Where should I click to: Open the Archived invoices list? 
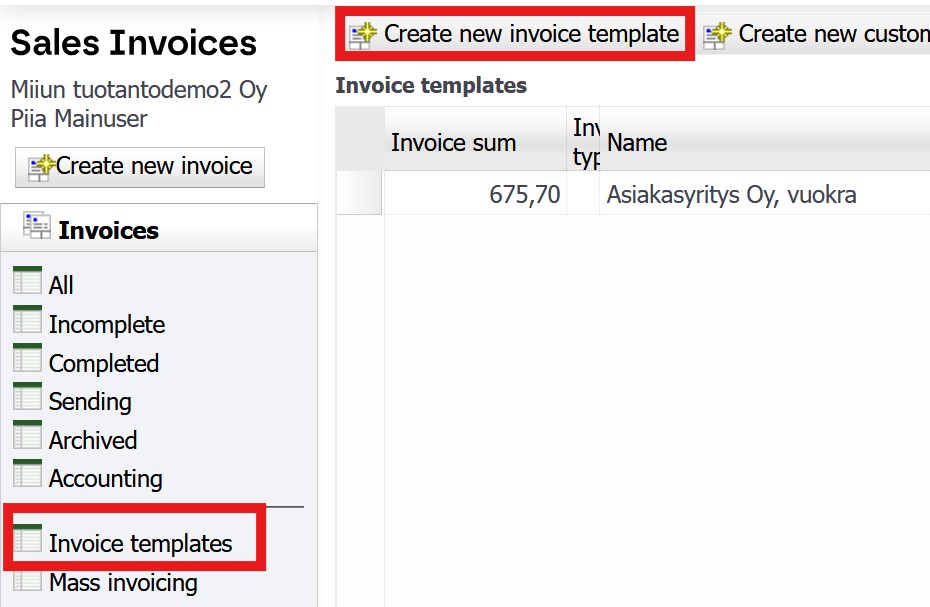(93, 440)
